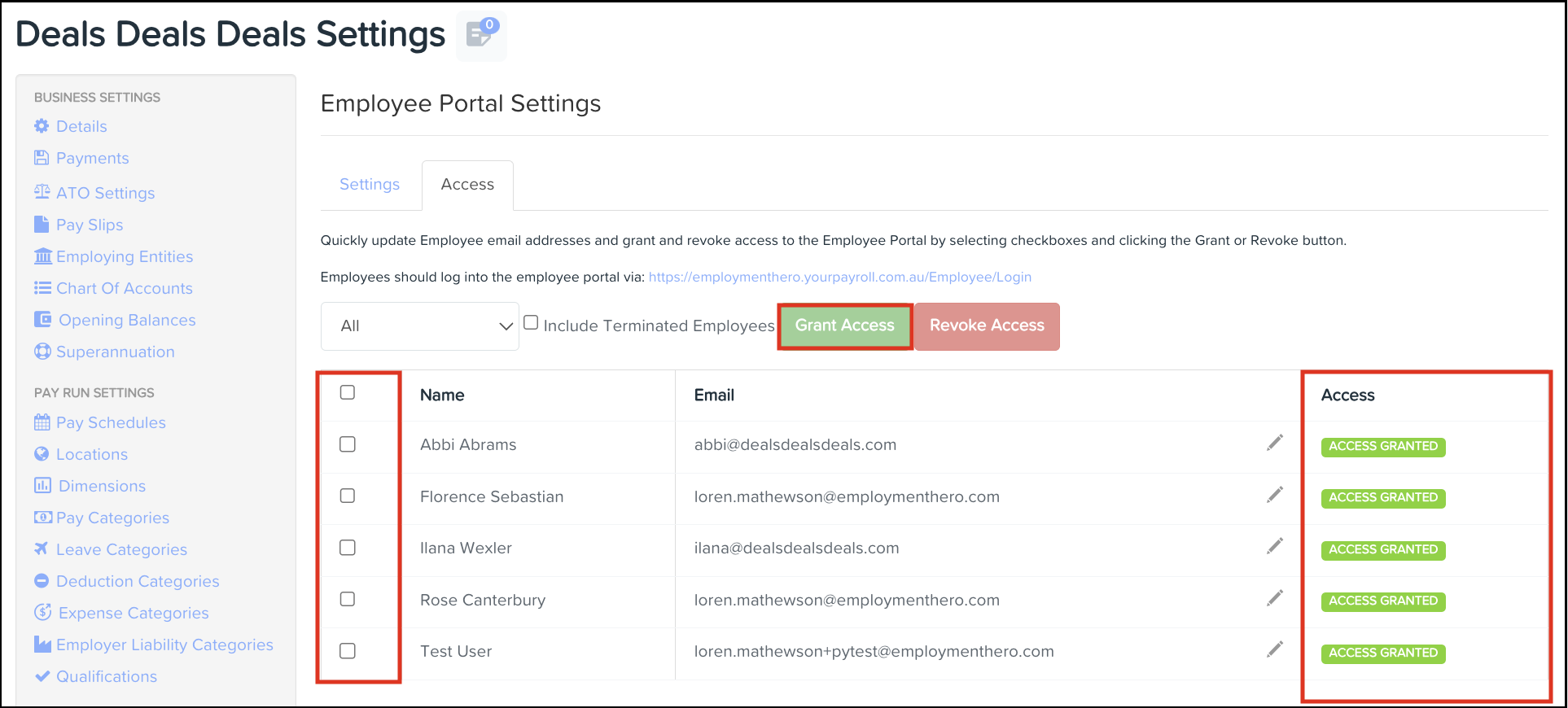Select the Pay Schedules calendar icon
This screenshot has height=708, width=1568.
tap(43, 422)
